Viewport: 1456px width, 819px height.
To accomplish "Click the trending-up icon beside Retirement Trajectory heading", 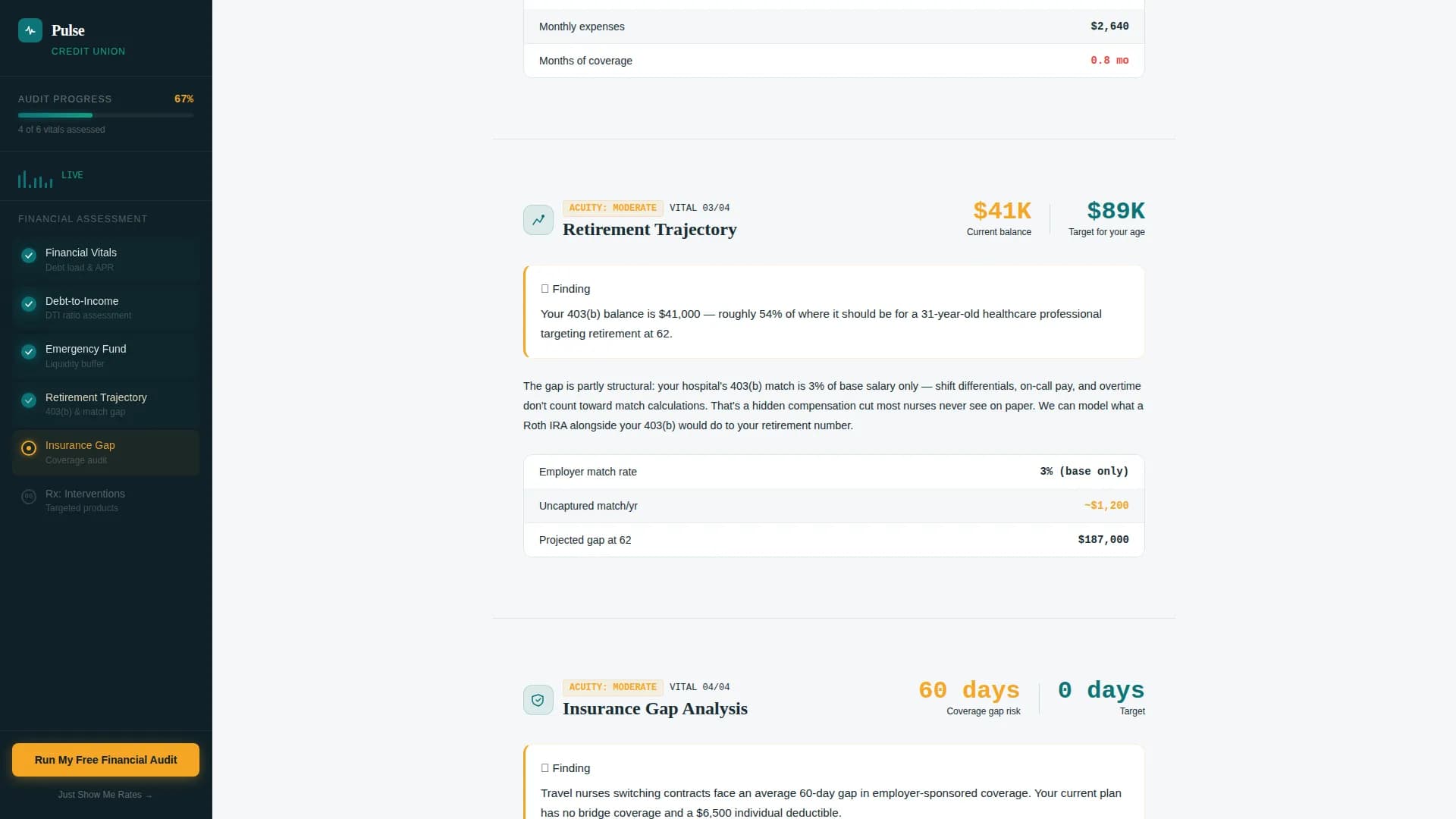I will (538, 220).
